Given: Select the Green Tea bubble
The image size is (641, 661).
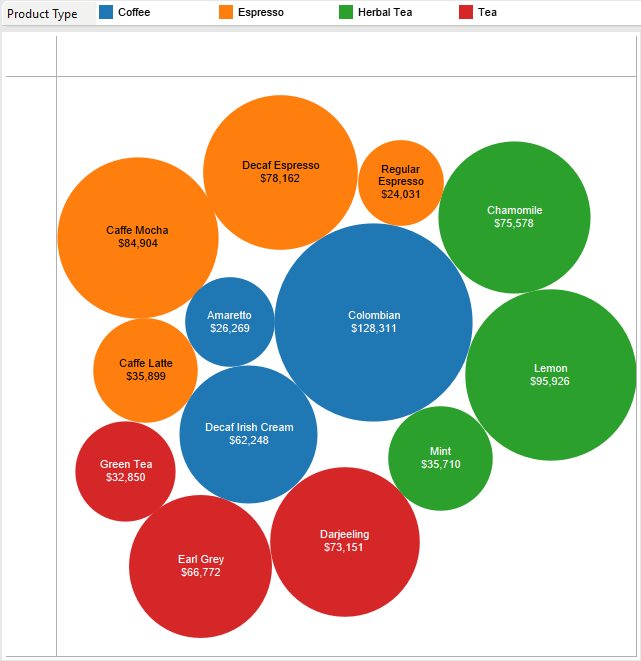Looking at the screenshot, I should pyautogui.click(x=126, y=471).
